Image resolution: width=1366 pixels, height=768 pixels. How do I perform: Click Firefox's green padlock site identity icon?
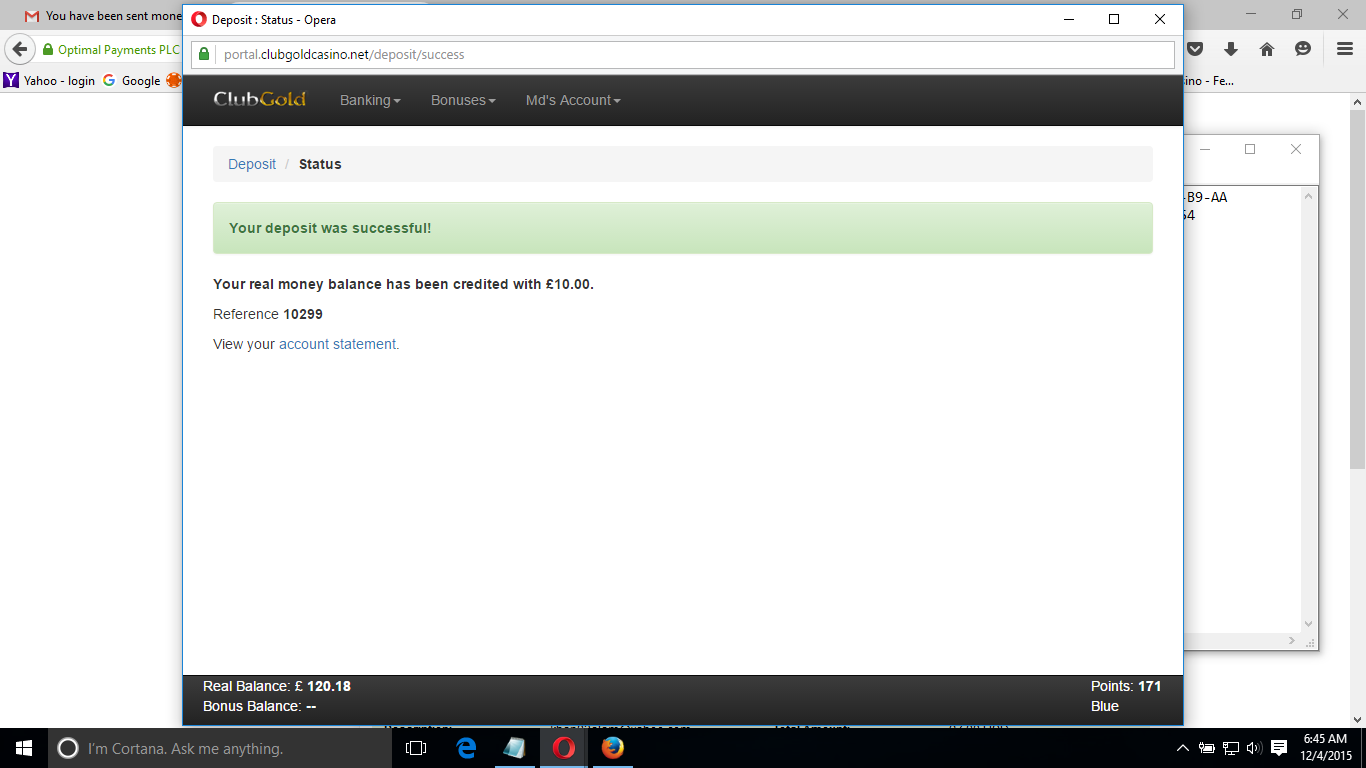(x=48, y=49)
